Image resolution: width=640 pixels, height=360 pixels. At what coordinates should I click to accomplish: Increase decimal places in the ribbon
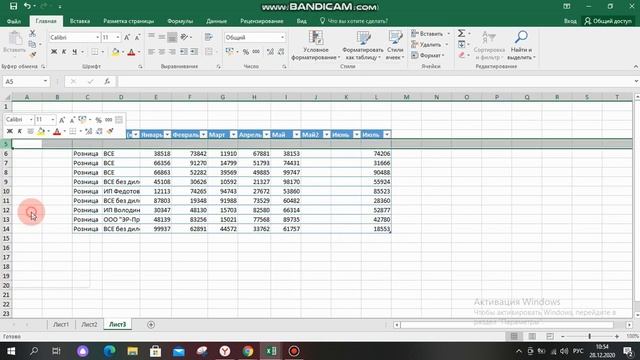point(270,52)
